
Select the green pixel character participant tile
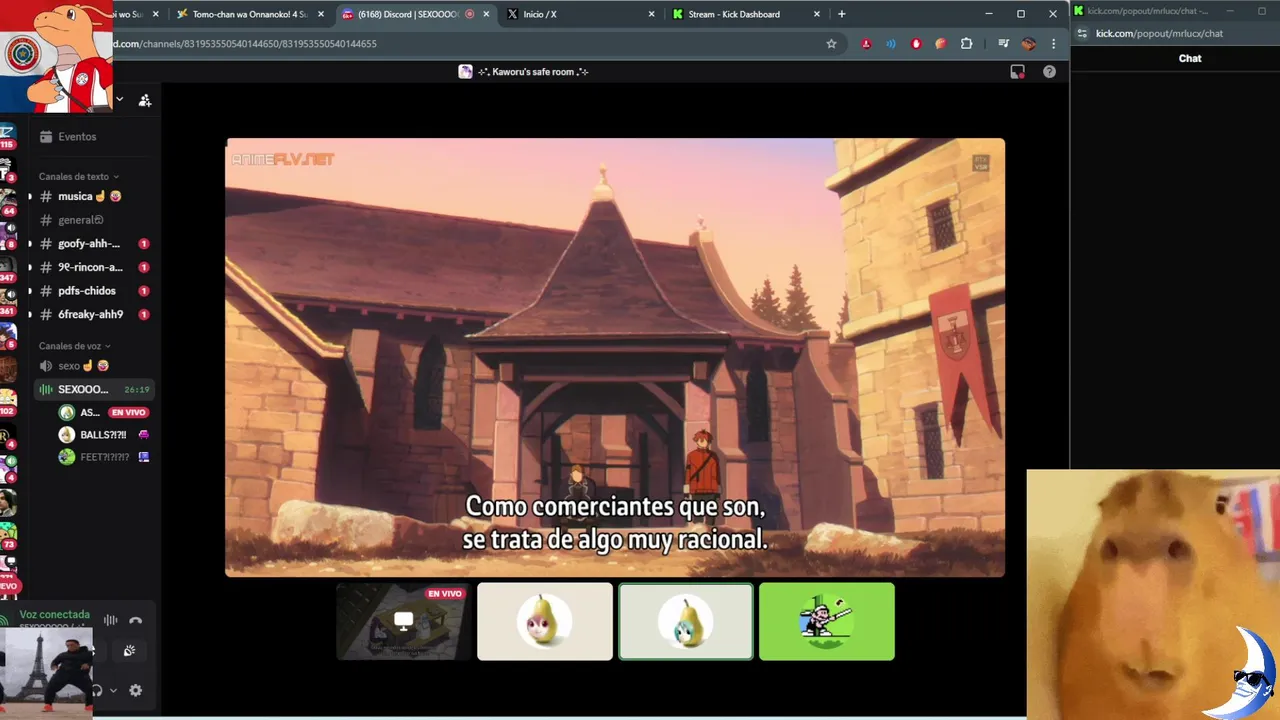click(x=827, y=621)
